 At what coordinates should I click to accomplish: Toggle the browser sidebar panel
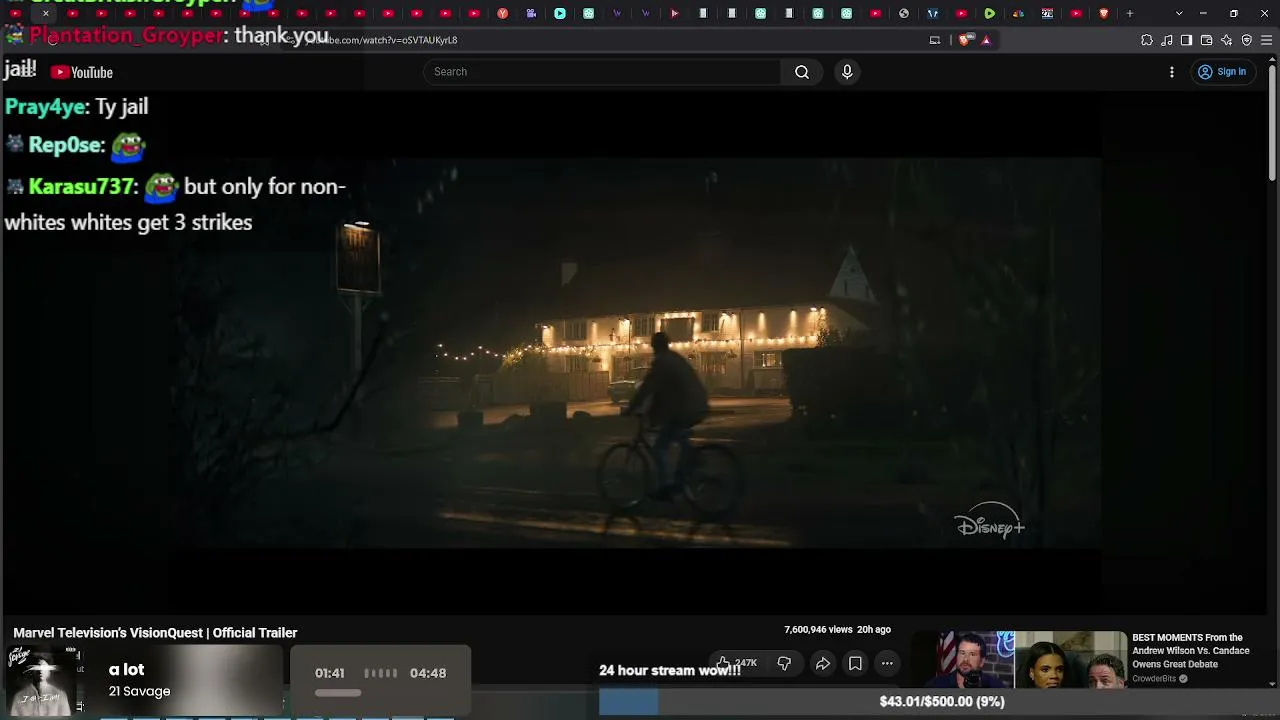(x=1186, y=40)
